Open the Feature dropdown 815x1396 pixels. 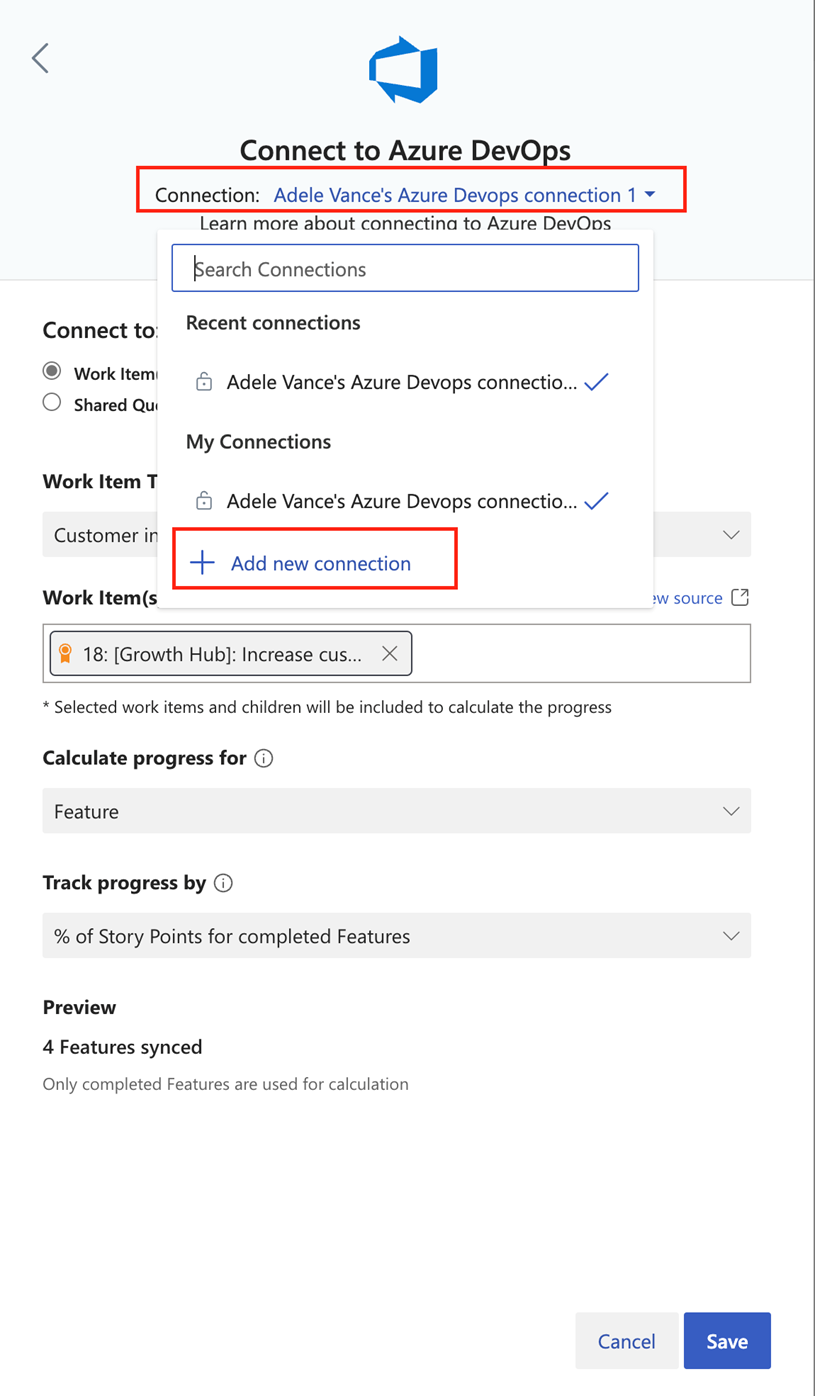click(397, 811)
